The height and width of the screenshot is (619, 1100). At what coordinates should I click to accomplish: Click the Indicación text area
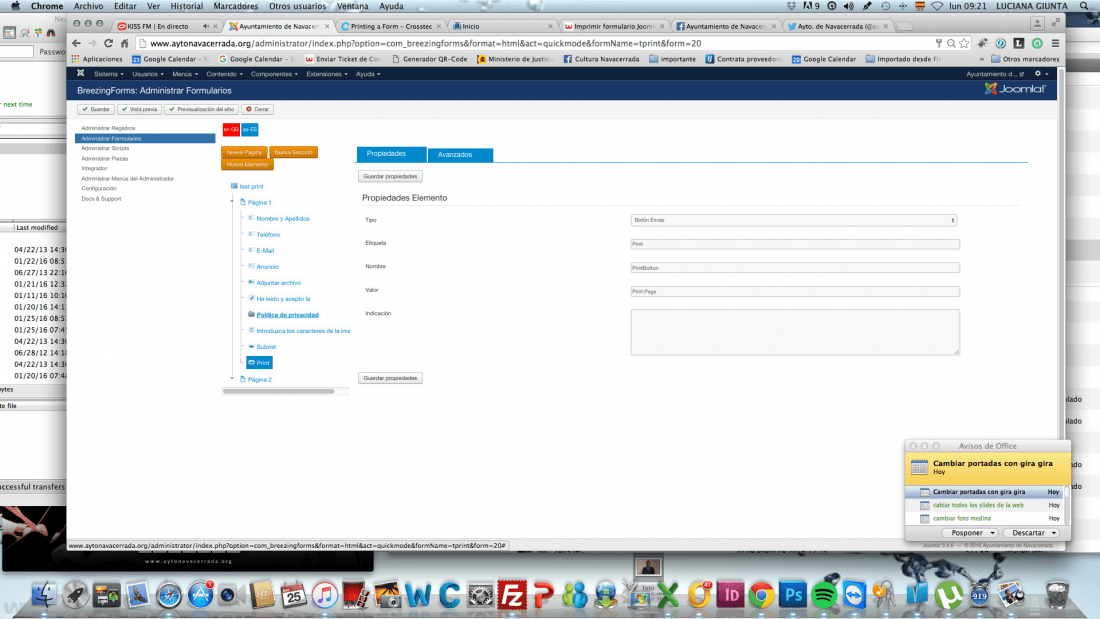point(795,332)
